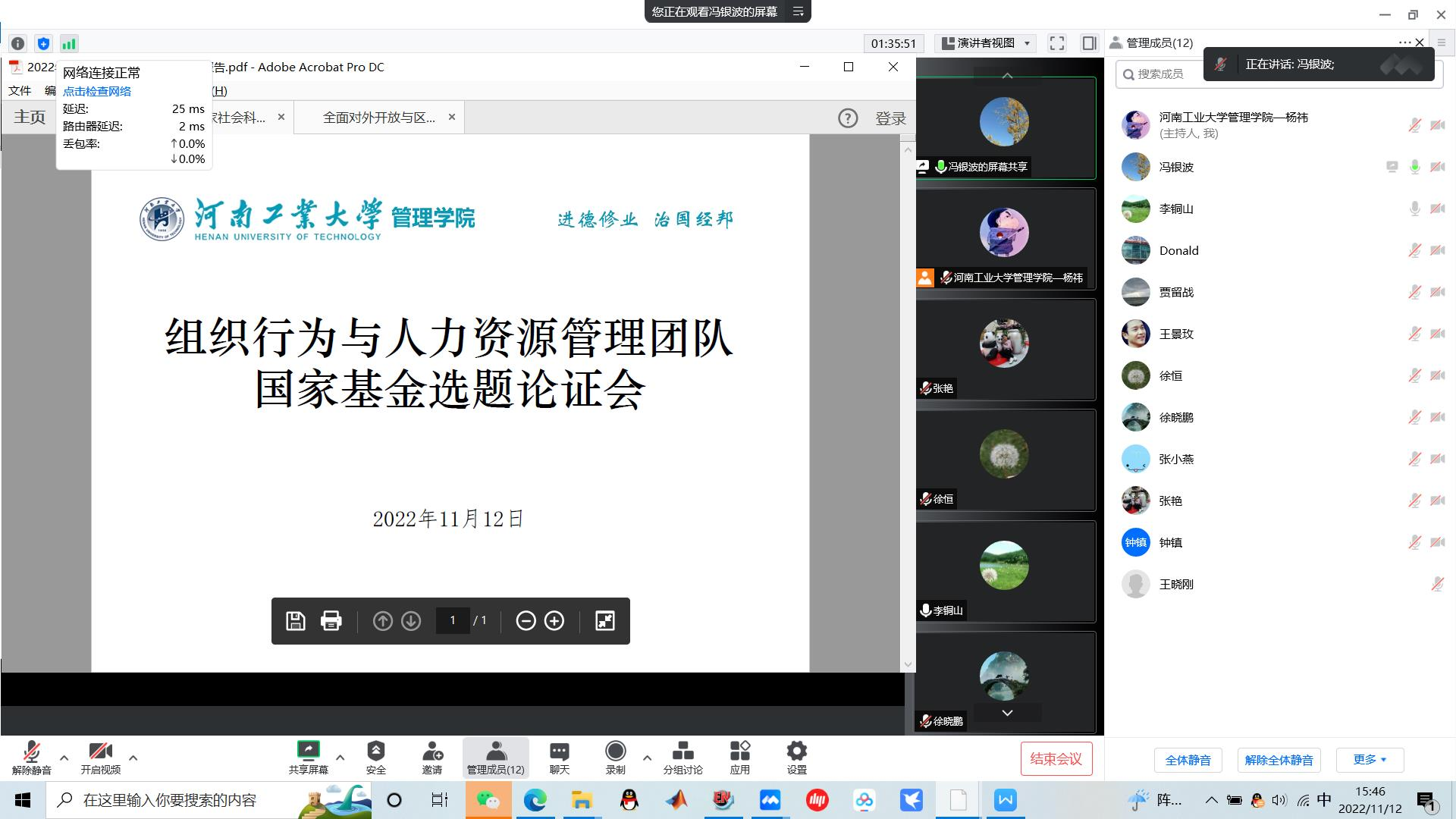Open the More dropdown in members panel

pyautogui.click(x=1370, y=760)
